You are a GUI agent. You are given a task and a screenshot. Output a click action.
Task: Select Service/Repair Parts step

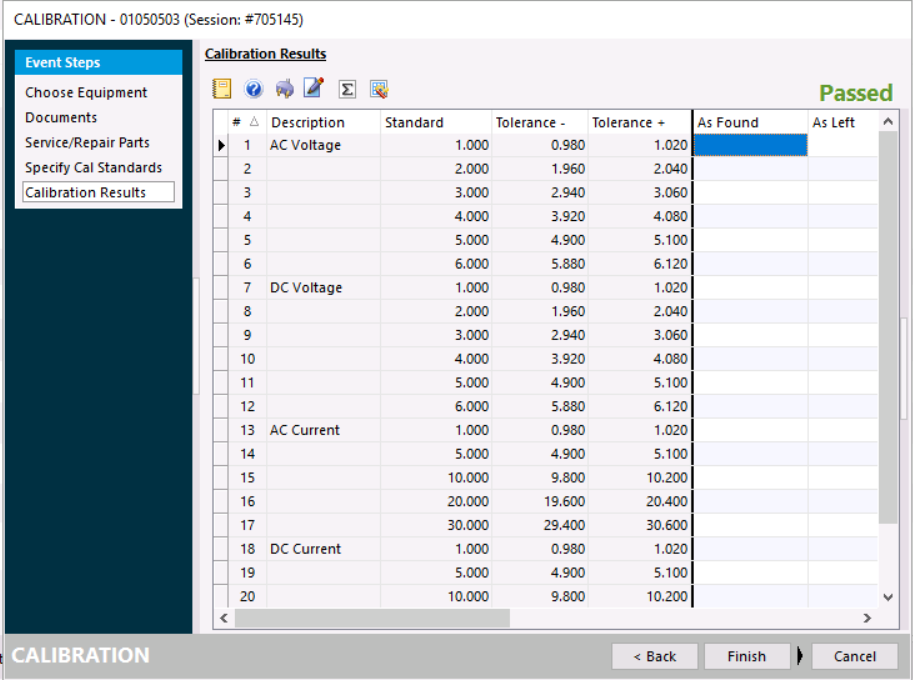click(x=87, y=143)
